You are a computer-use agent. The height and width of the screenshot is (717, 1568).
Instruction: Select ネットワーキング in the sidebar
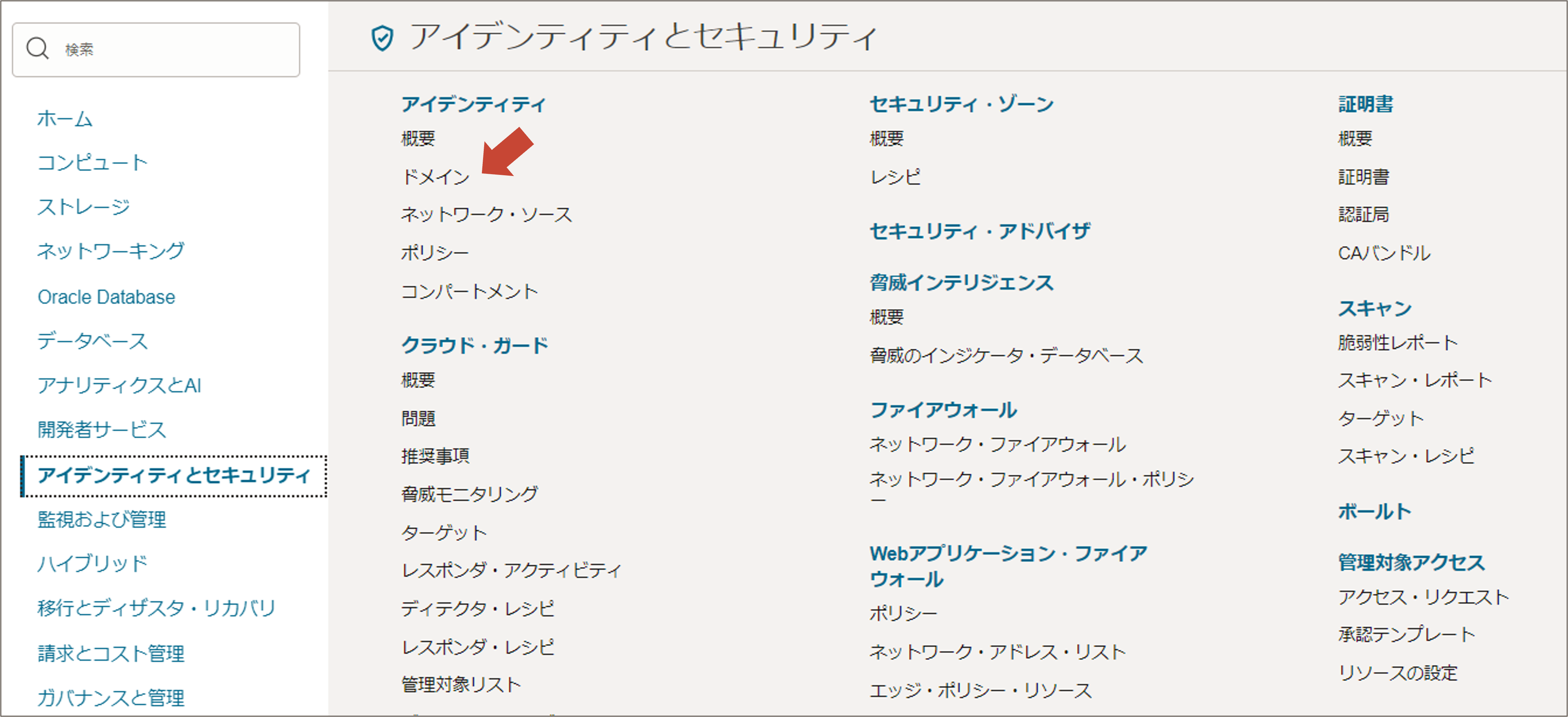click(110, 251)
